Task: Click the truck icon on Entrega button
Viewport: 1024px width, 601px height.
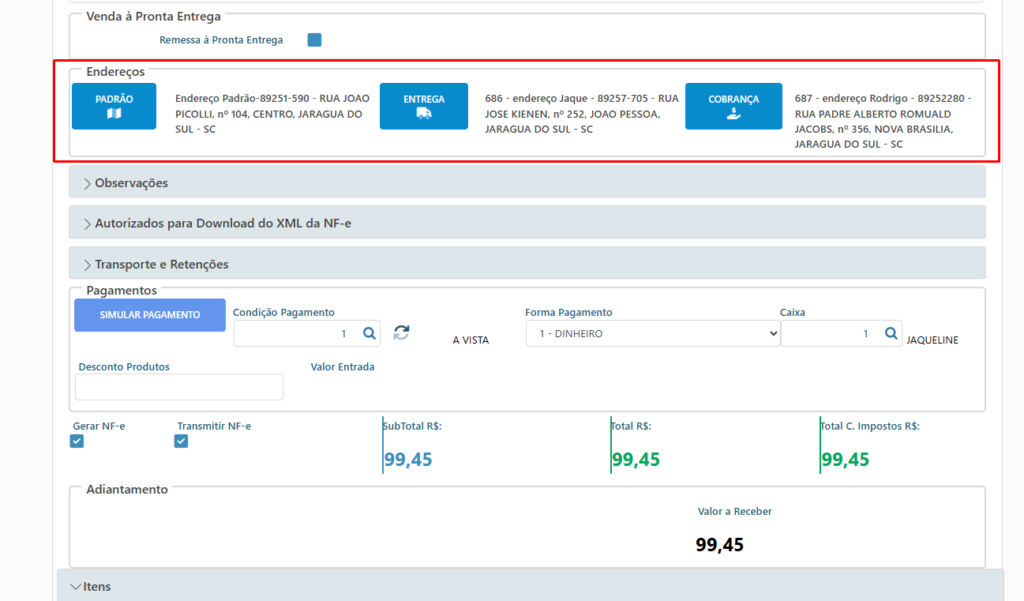Action: click(x=423, y=114)
